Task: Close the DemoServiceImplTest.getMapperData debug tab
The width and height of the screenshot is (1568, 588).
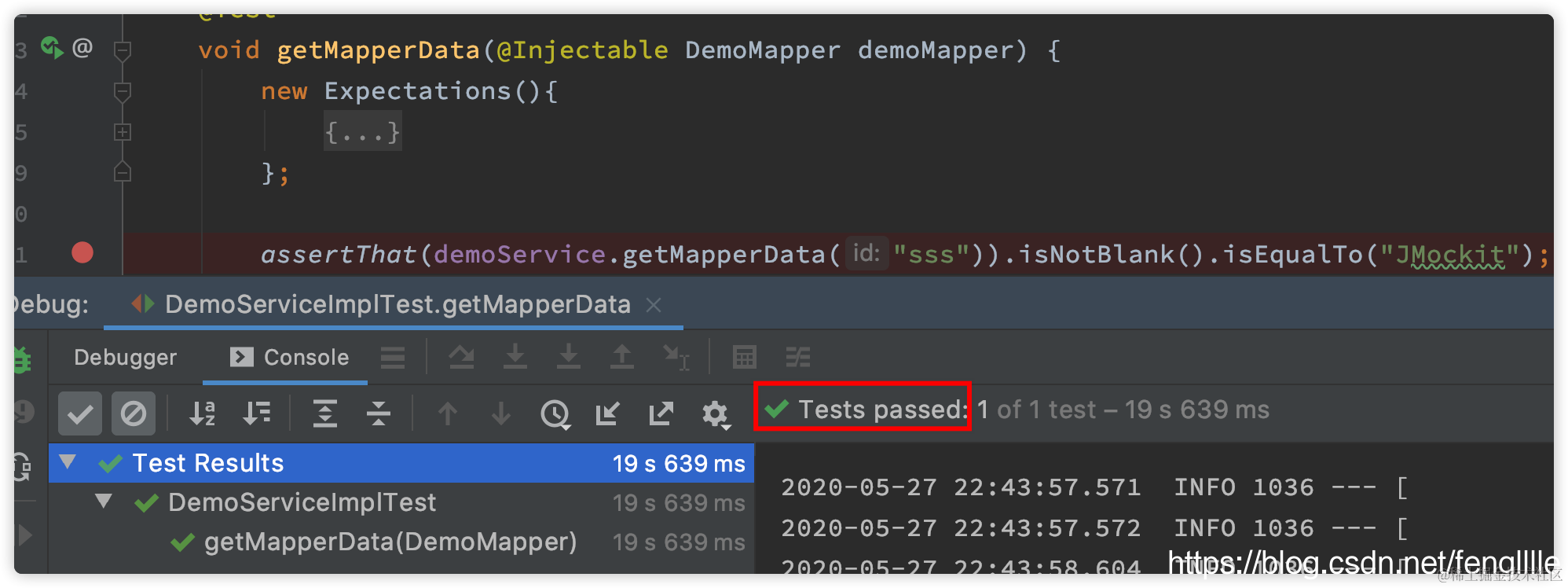Action: pyautogui.click(x=654, y=305)
